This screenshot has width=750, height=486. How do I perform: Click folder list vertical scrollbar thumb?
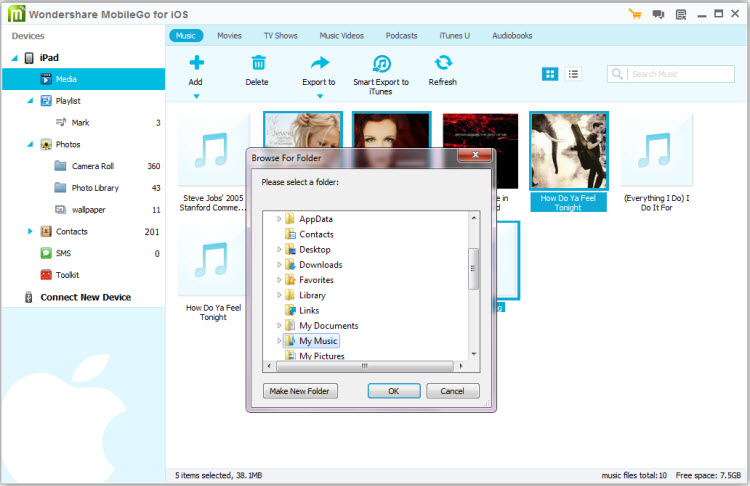coord(474,269)
